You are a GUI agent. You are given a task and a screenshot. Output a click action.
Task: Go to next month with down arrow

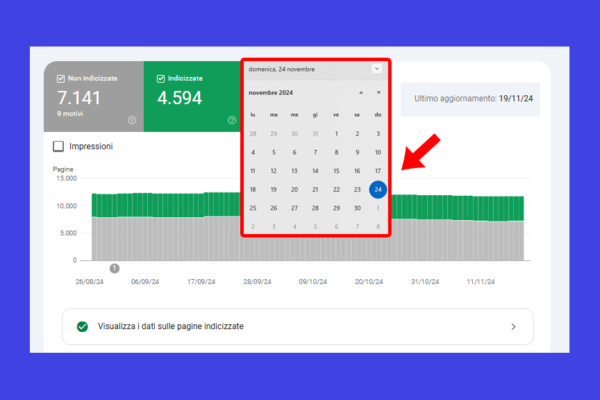pos(378,93)
